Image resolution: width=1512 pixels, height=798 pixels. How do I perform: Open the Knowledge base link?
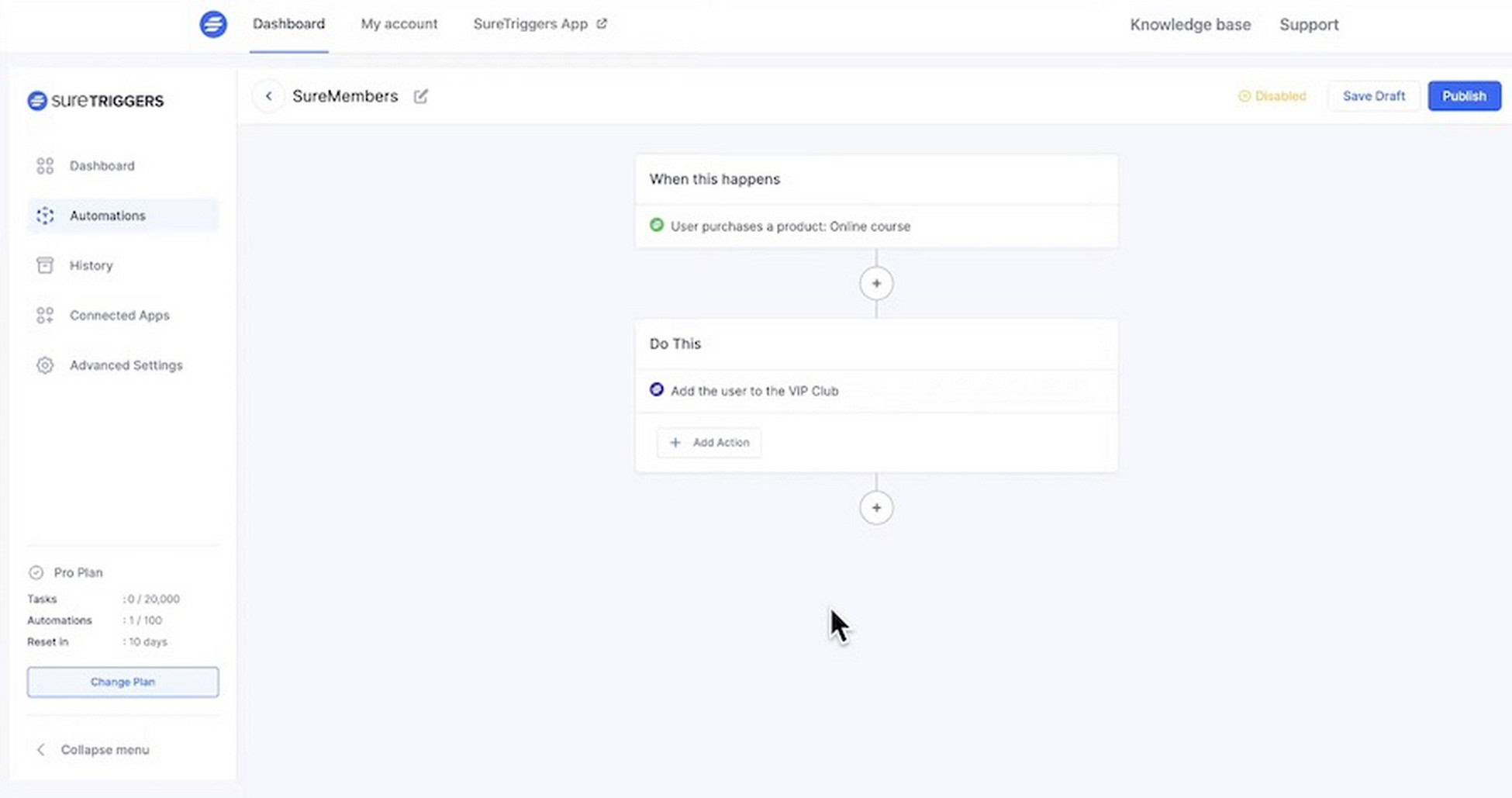click(1190, 25)
